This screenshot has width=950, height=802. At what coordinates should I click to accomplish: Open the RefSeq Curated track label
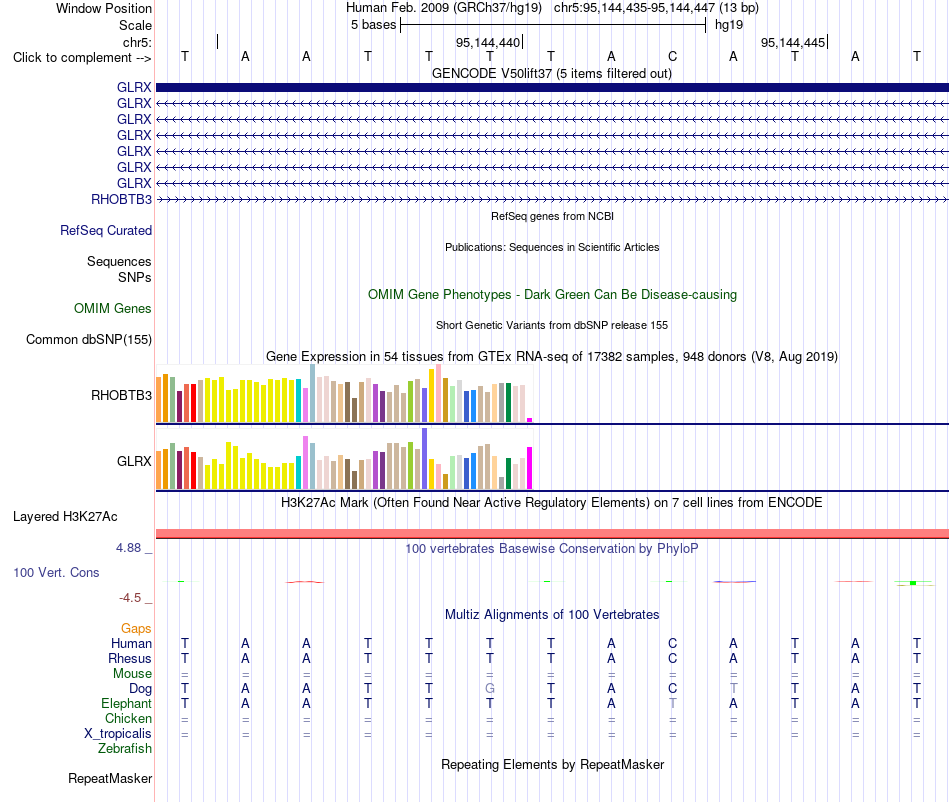point(106,230)
